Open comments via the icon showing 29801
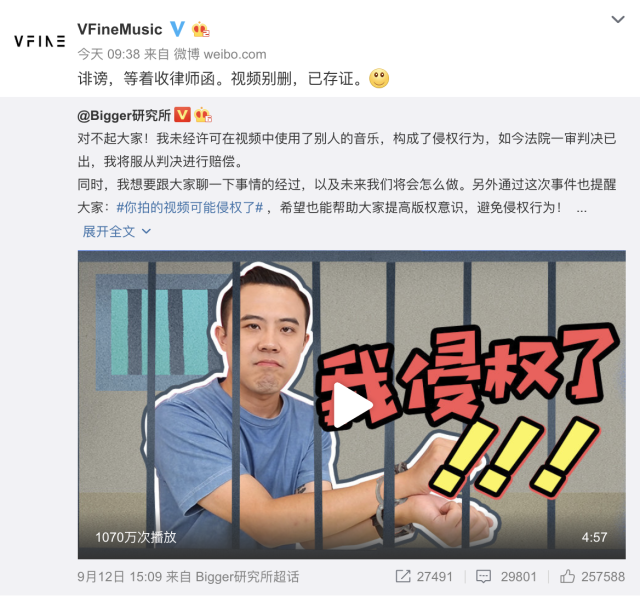Screen dimensions: 640x596 point(506,576)
